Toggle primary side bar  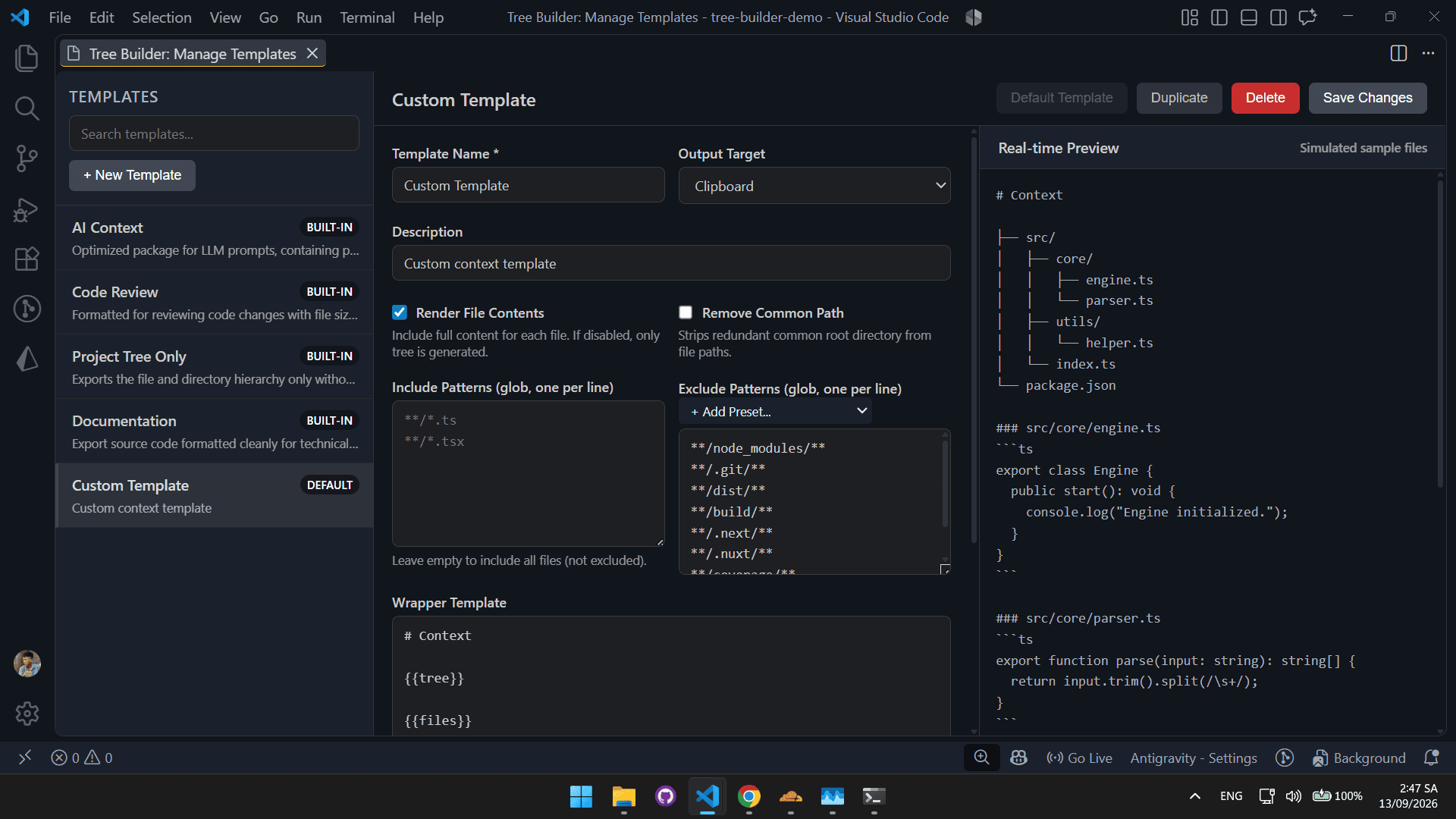(1219, 17)
